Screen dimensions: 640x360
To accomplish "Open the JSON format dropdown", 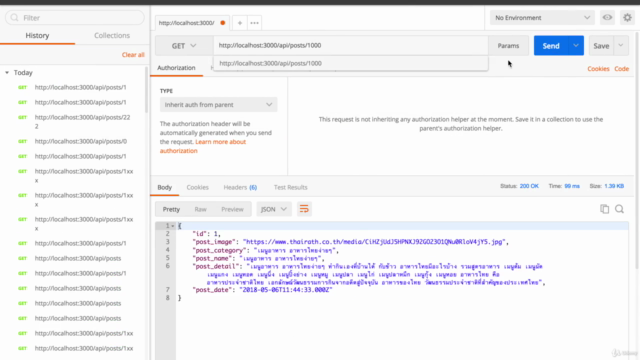I will click(x=273, y=209).
